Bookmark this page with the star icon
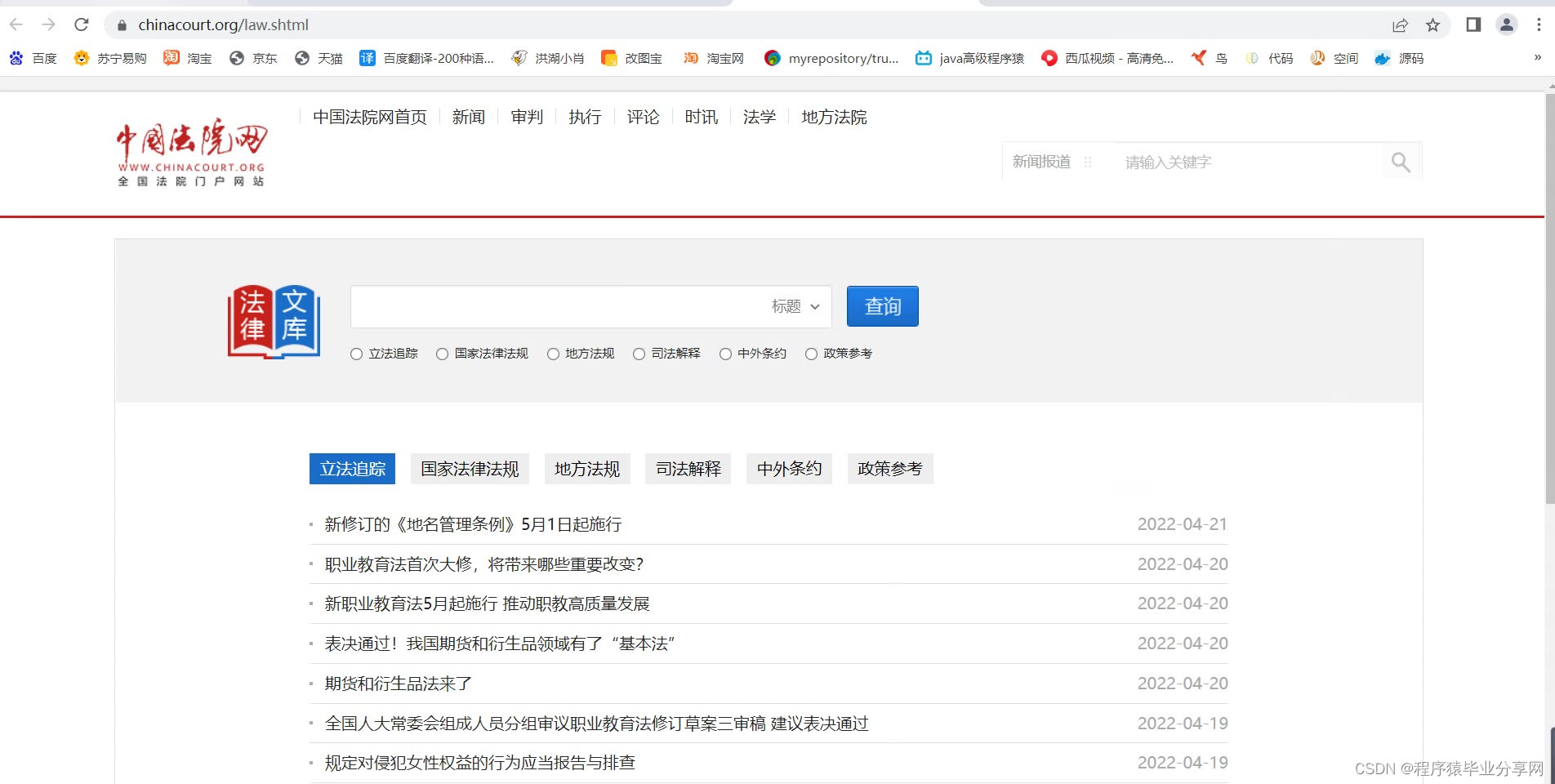Image resolution: width=1555 pixels, height=784 pixels. click(1432, 25)
